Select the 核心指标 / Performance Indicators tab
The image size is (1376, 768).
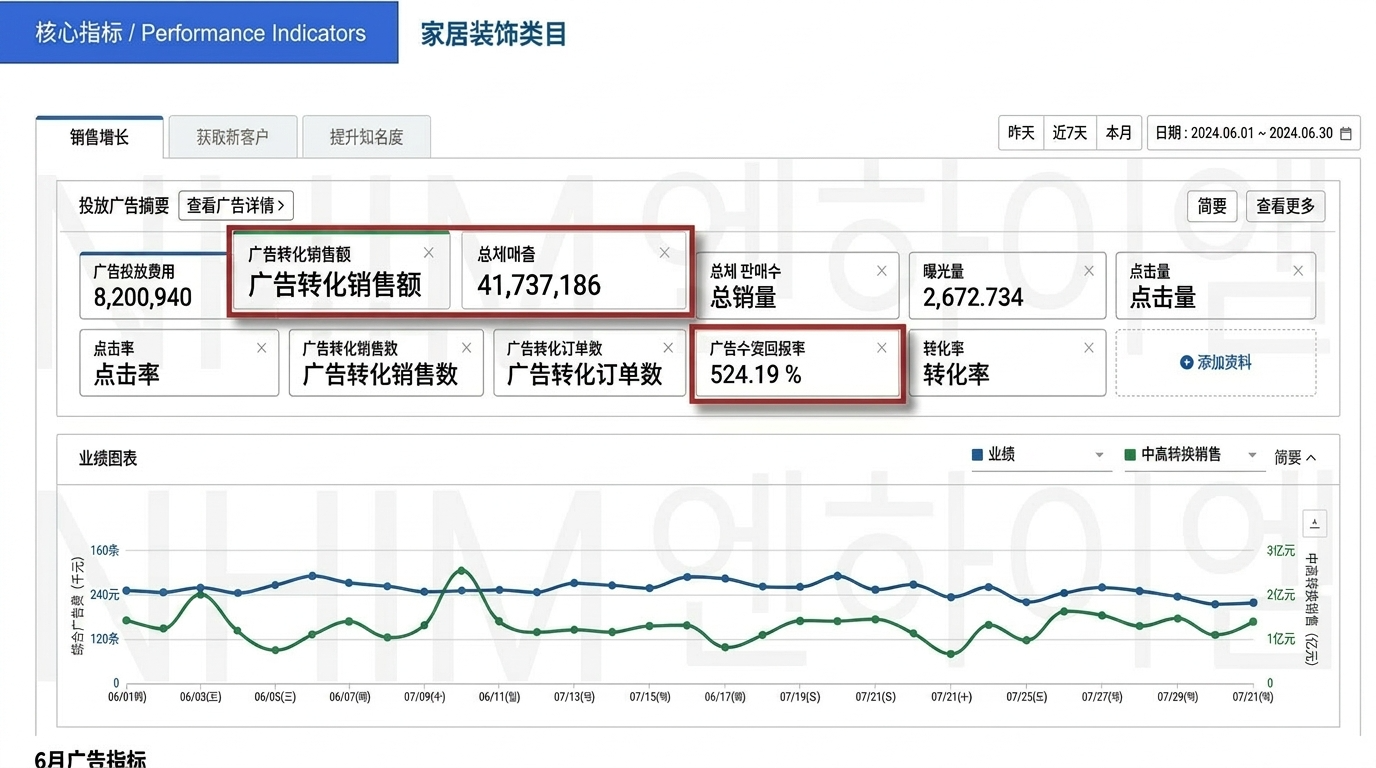click(199, 32)
